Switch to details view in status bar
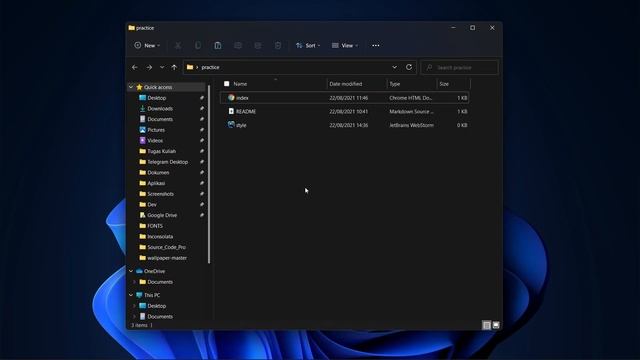The height and width of the screenshot is (360, 640). pos(486,325)
